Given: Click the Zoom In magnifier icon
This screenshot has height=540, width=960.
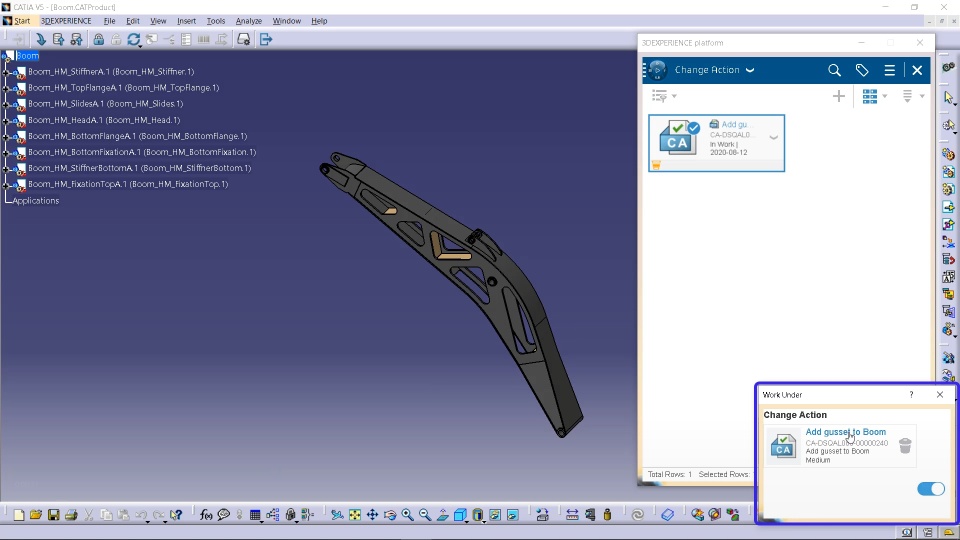Looking at the screenshot, I should click(407, 515).
